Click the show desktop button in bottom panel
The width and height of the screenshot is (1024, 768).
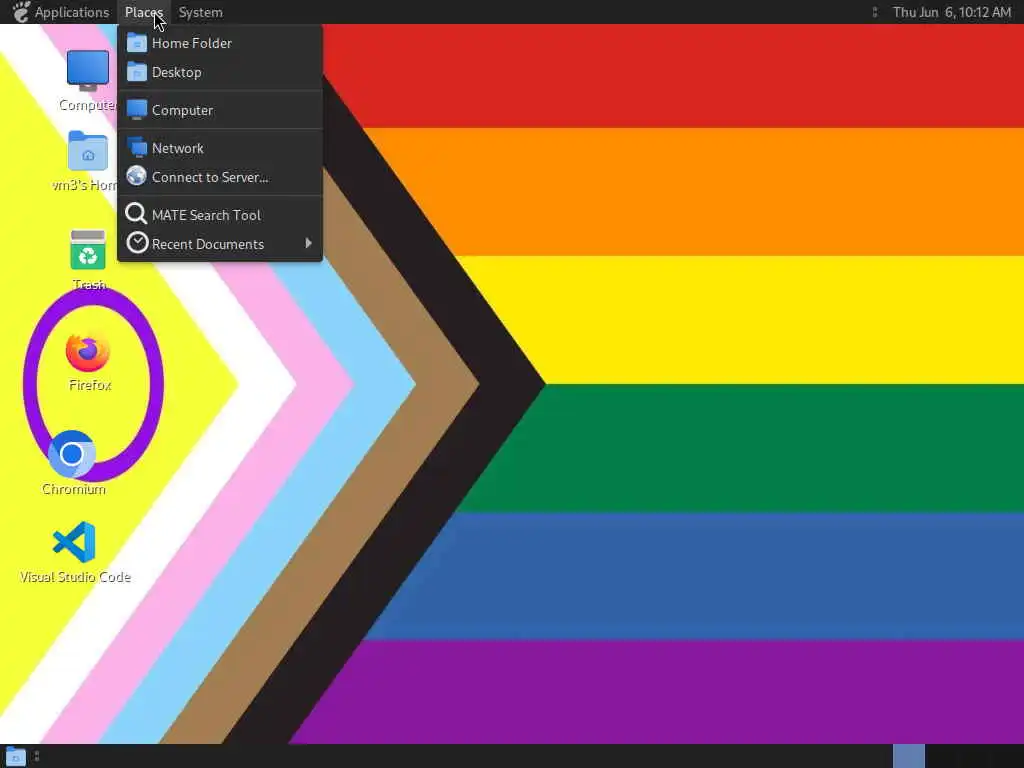[x=16, y=757]
